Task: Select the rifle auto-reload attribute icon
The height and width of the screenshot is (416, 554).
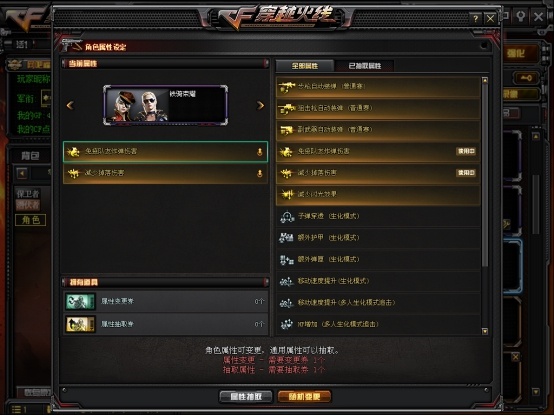Action: 287,86
